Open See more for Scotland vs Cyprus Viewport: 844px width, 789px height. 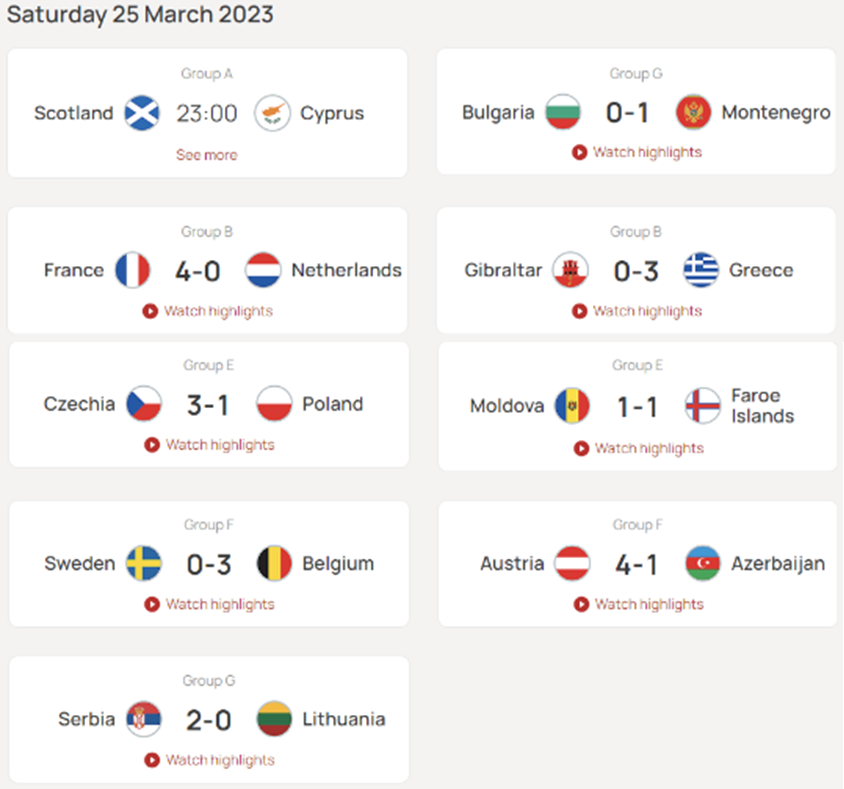tap(207, 155)
